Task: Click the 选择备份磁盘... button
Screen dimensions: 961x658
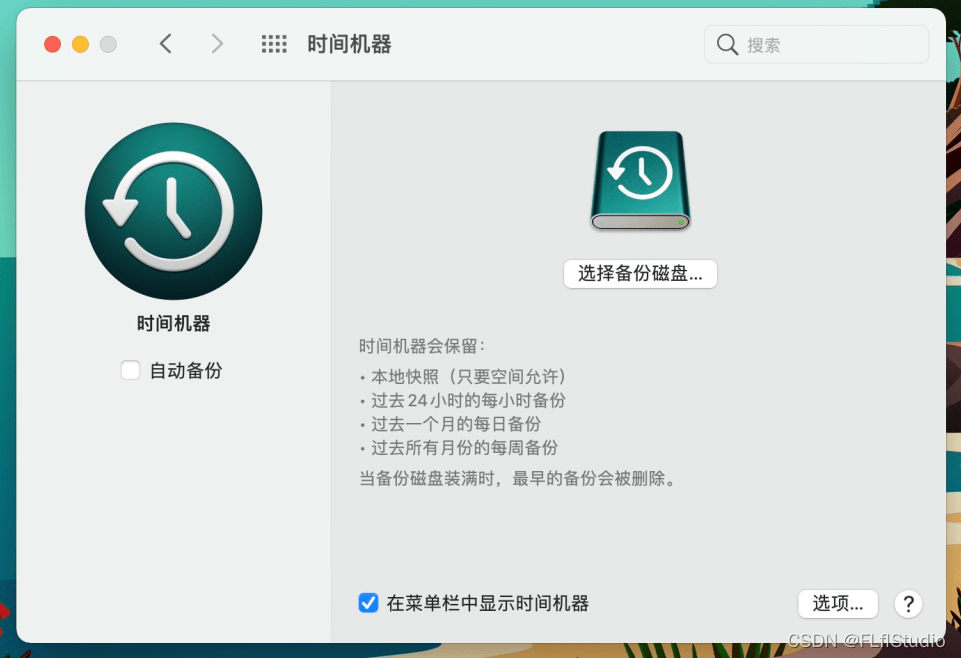Action: [x=640, y=274]
